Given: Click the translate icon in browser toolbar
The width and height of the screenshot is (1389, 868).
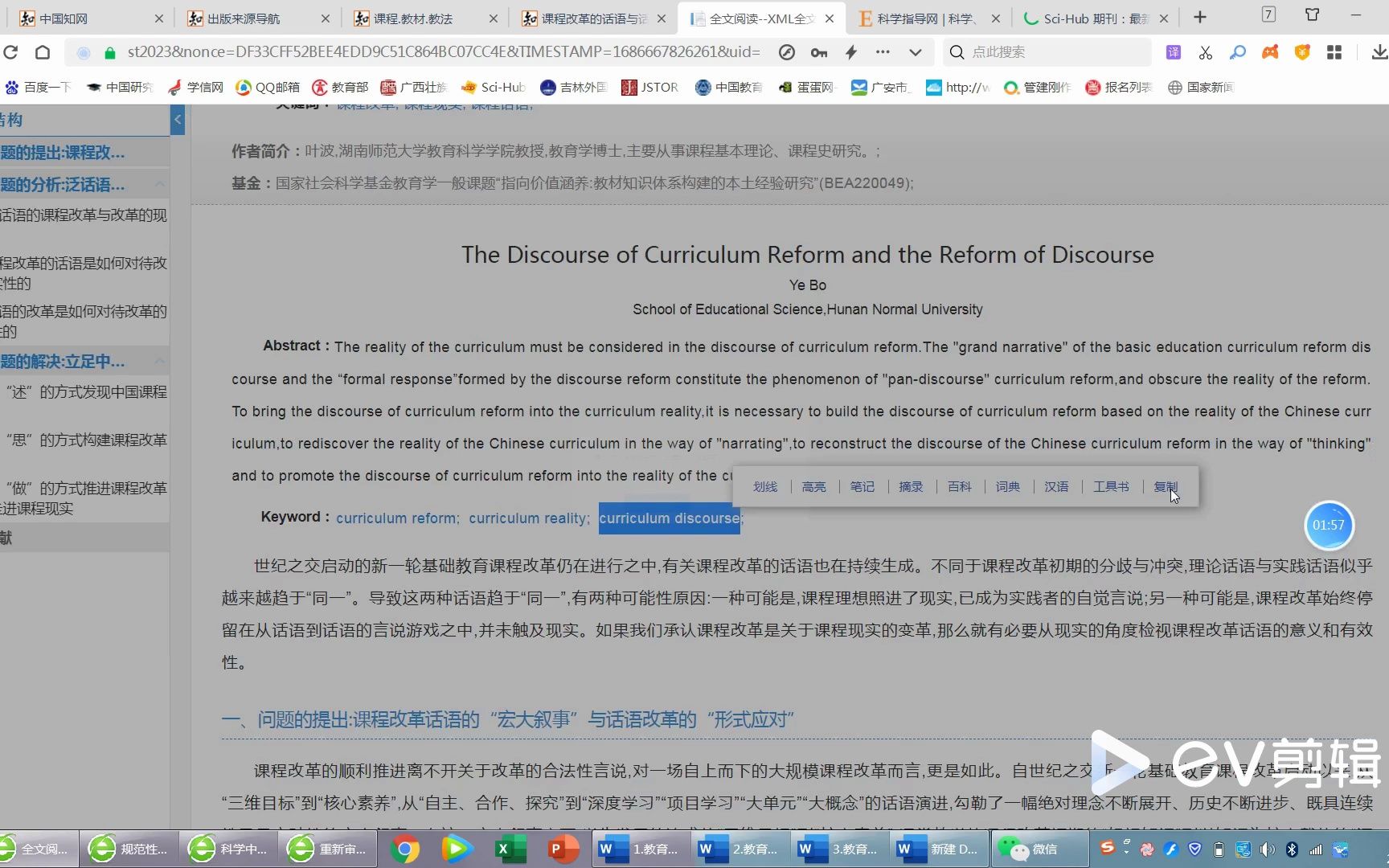Looking at the screenshot, I should [1173, 51].
